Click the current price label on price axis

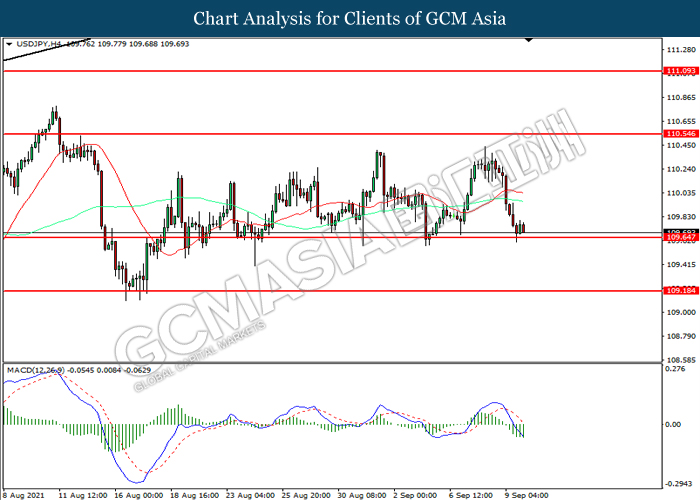[681, 232]
